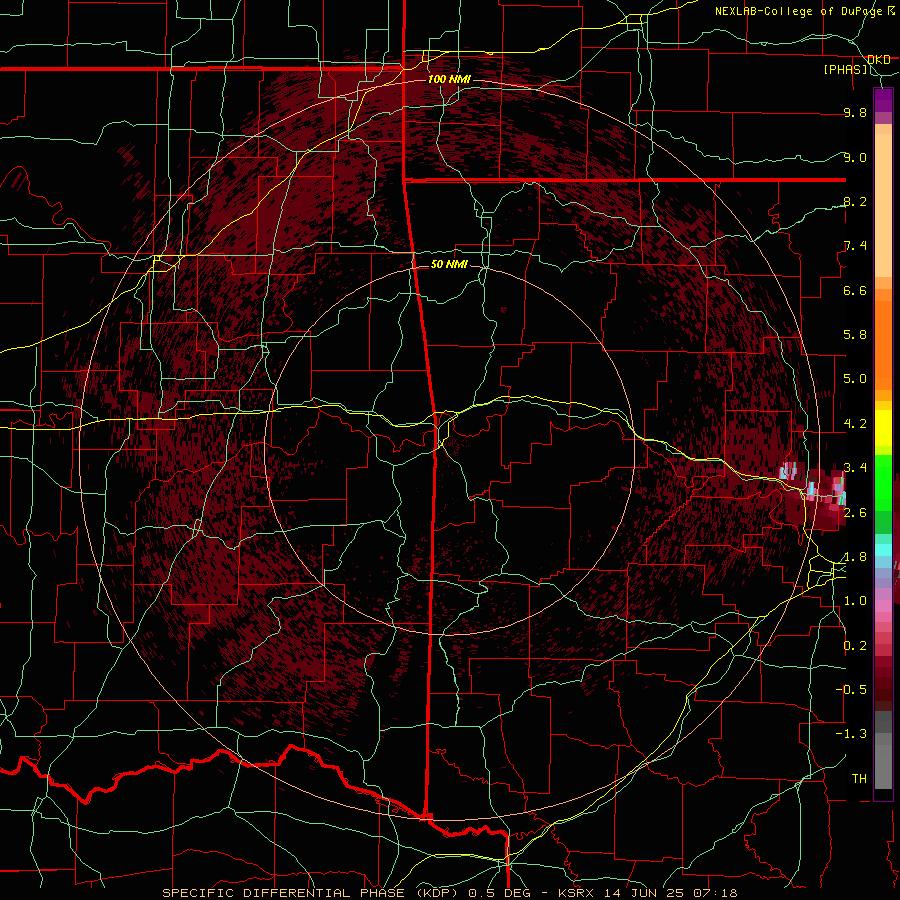The width and height of the screenshot is (900, 900).
Task: Click the 50 NMI range ring label
Action: coord(449,264)
